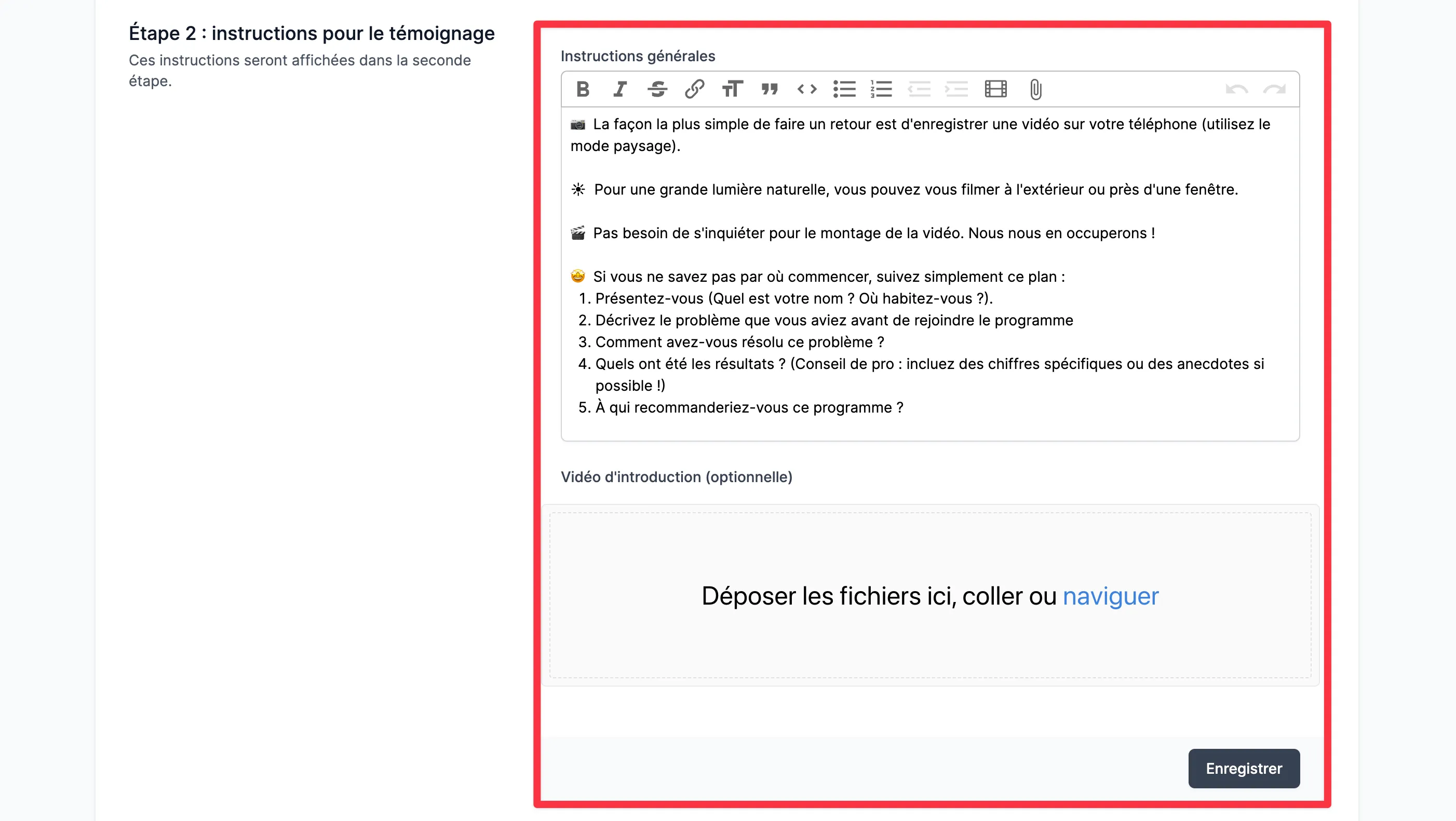Click the file drop zone for intro video
Image resolution: width=1456 pixels, height=821 pixels.
pyautogui.click(x=930, y=595)
